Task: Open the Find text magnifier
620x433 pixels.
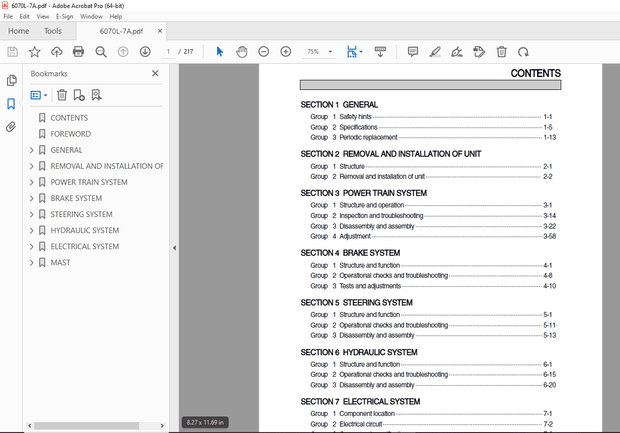Action: pos(101,52)
